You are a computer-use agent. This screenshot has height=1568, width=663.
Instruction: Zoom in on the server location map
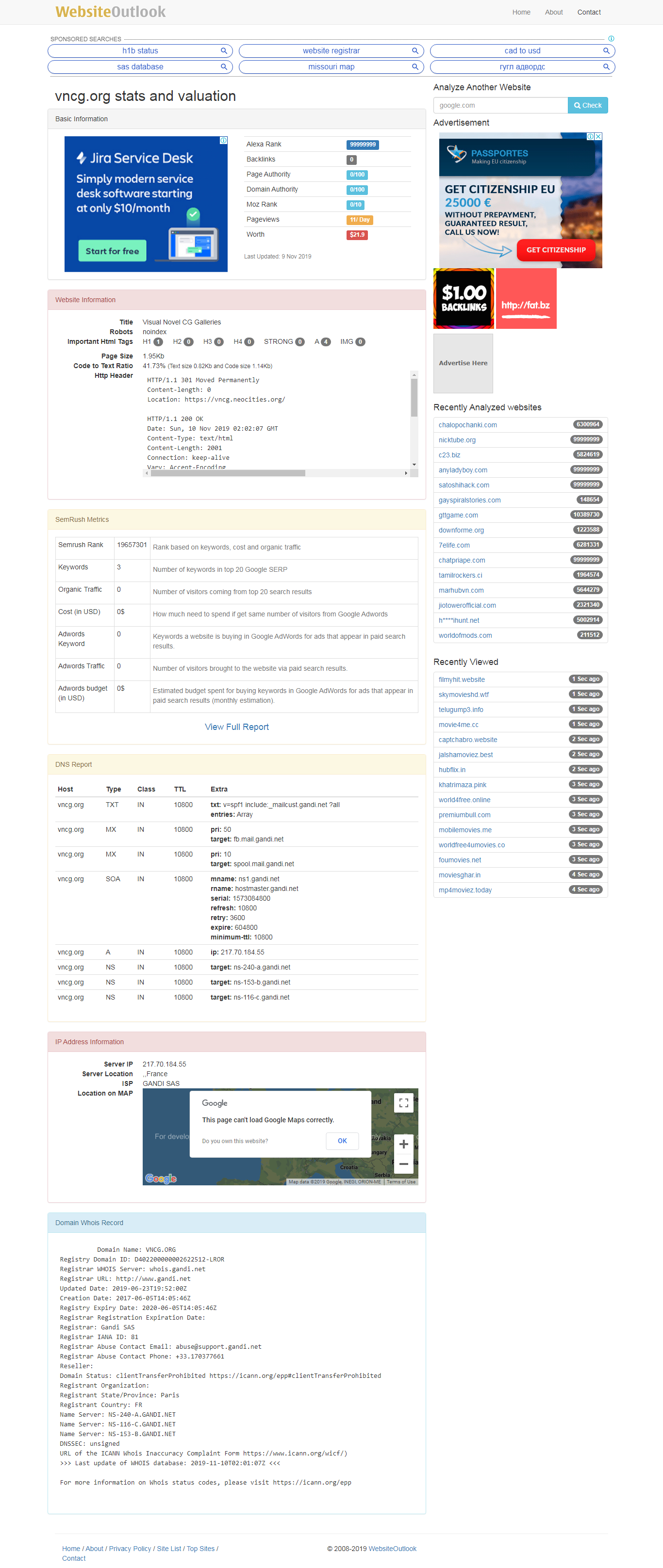coord(403,1144)
